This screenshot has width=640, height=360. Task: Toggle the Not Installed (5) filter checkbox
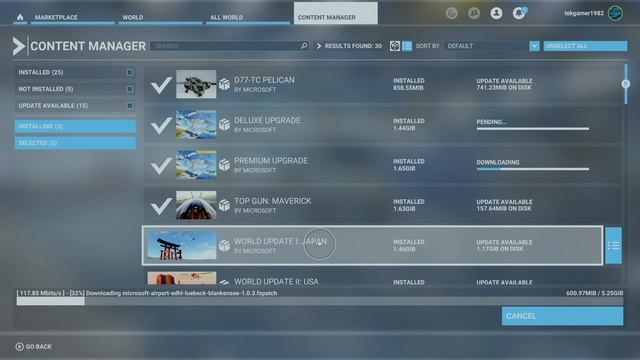click(x=130, y=89)
